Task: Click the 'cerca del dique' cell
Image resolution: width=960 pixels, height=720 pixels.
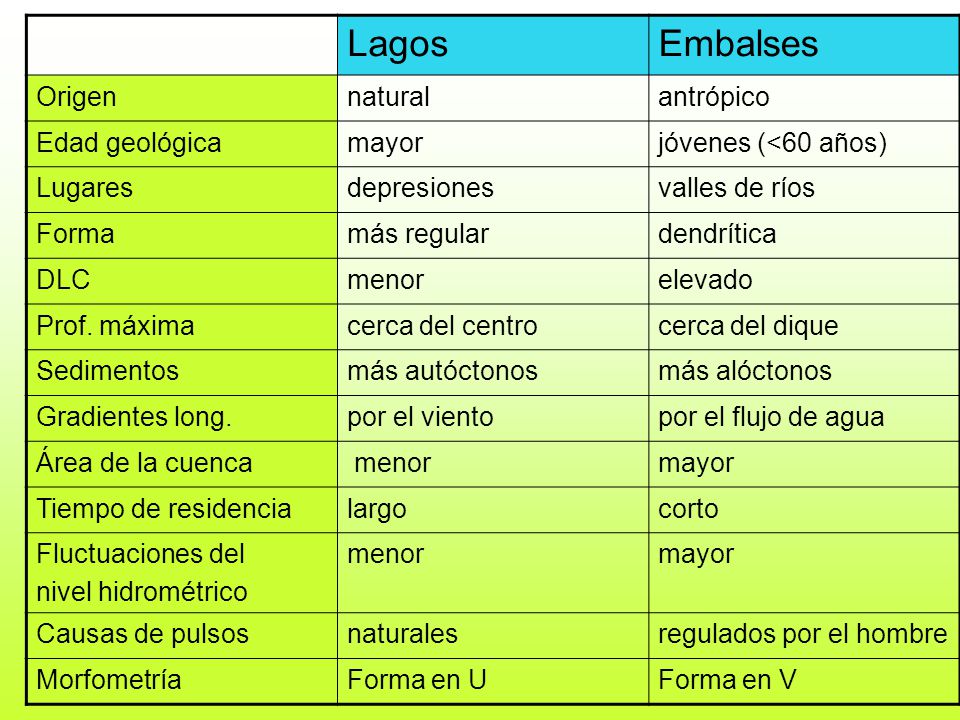Action: tap(804, 327)
